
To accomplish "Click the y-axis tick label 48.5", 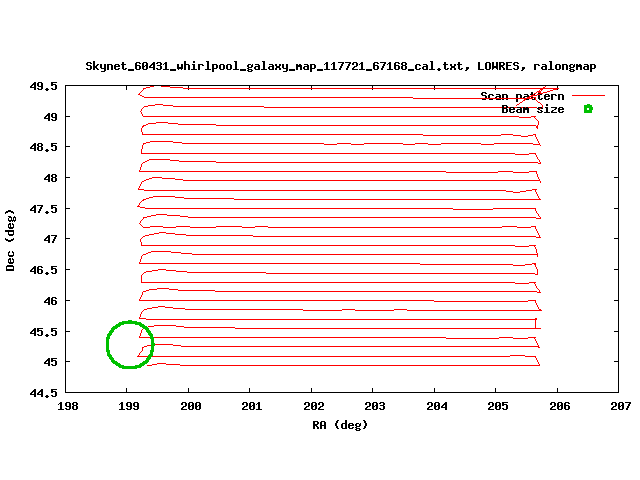I will point(44,147).
